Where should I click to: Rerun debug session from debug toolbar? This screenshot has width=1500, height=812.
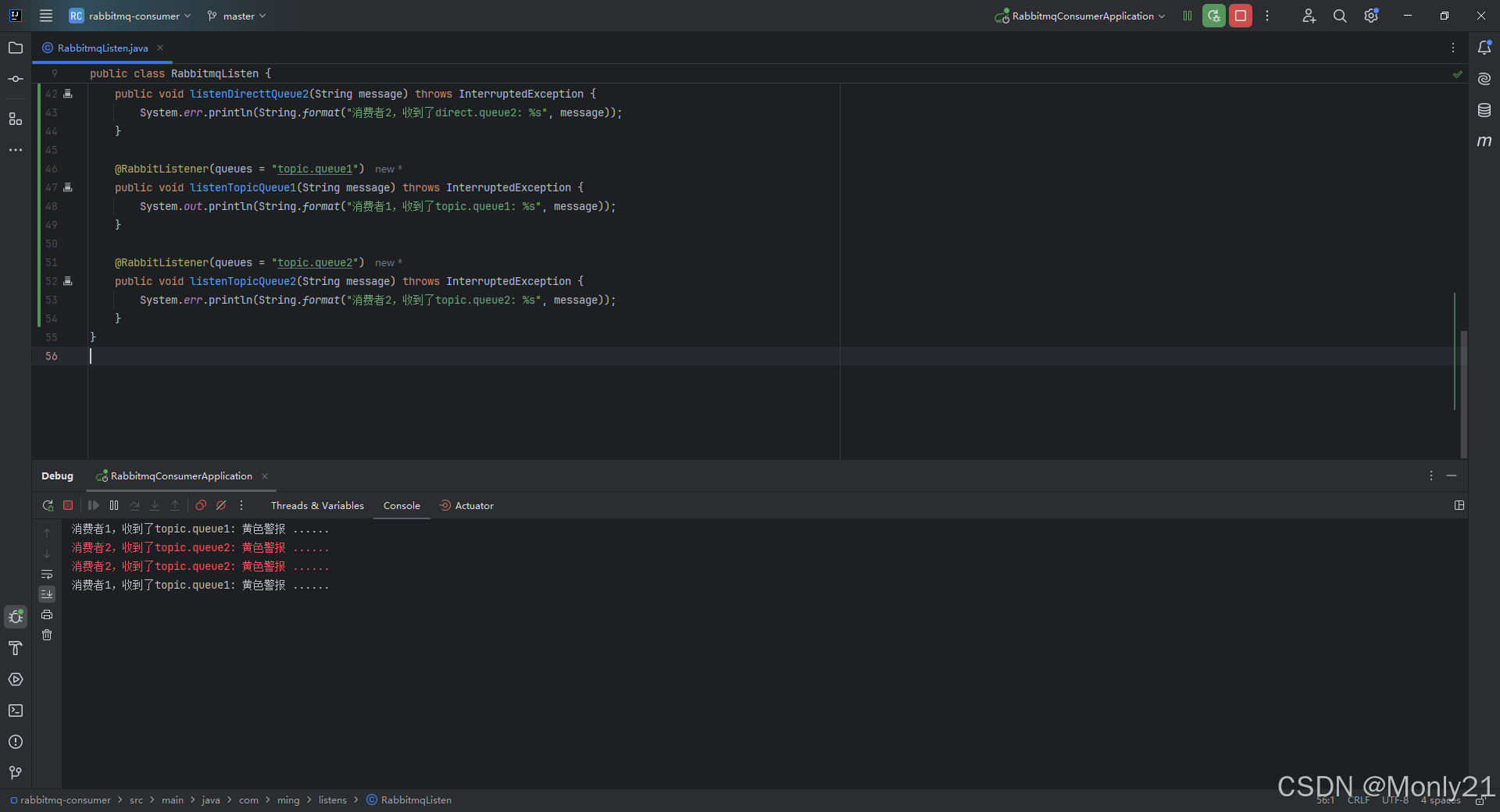(x=48, y=505)
